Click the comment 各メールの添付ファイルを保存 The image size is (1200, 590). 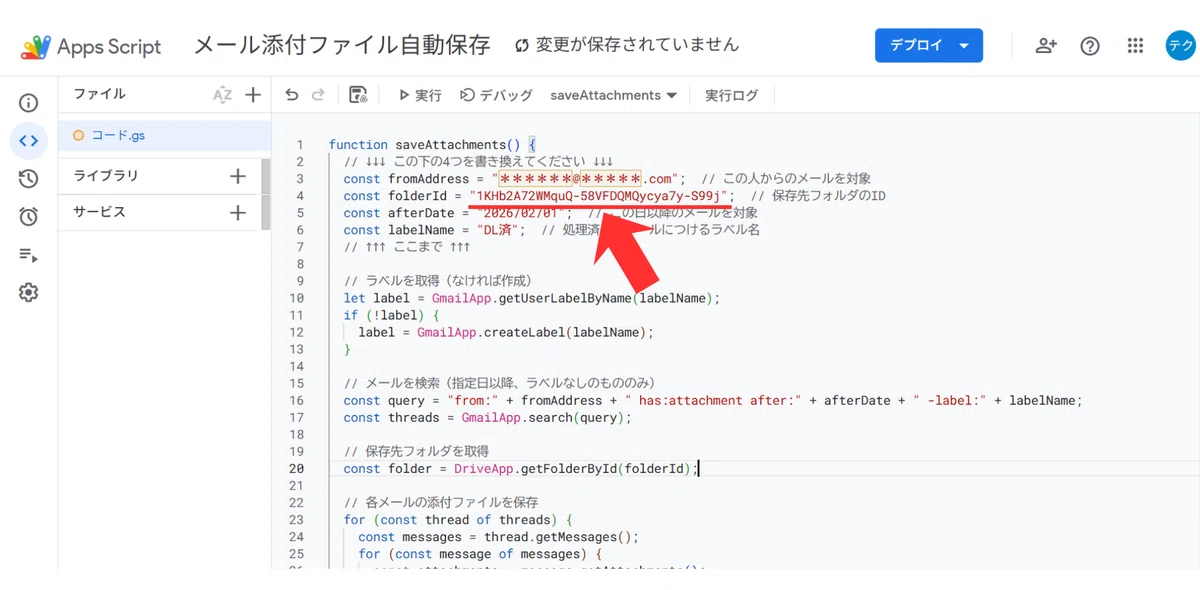(x=441, y=502)
